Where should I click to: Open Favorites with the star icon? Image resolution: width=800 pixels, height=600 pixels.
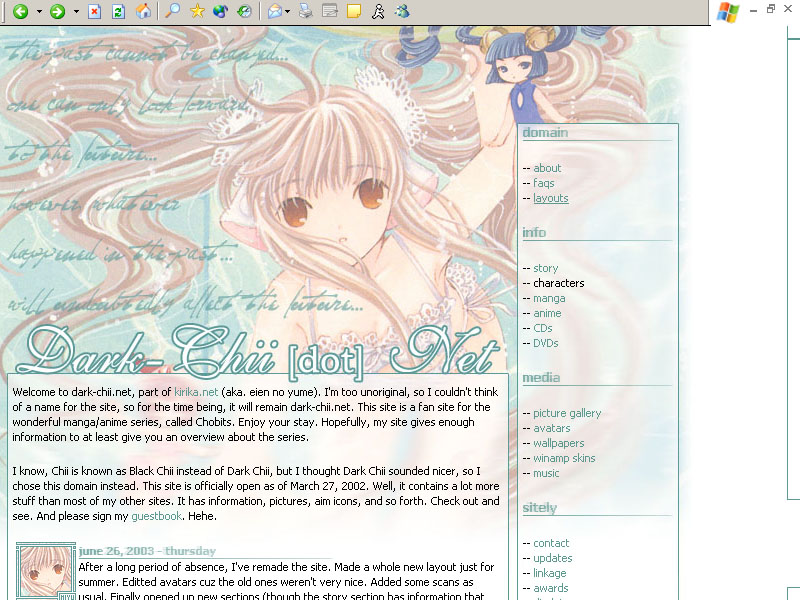(x=198, y=12)
